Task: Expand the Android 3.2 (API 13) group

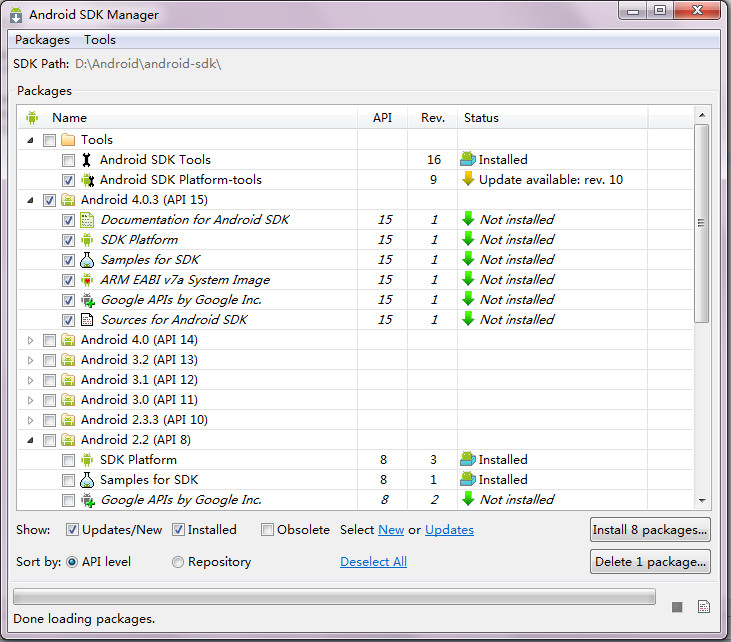Action: pos(30,361)
